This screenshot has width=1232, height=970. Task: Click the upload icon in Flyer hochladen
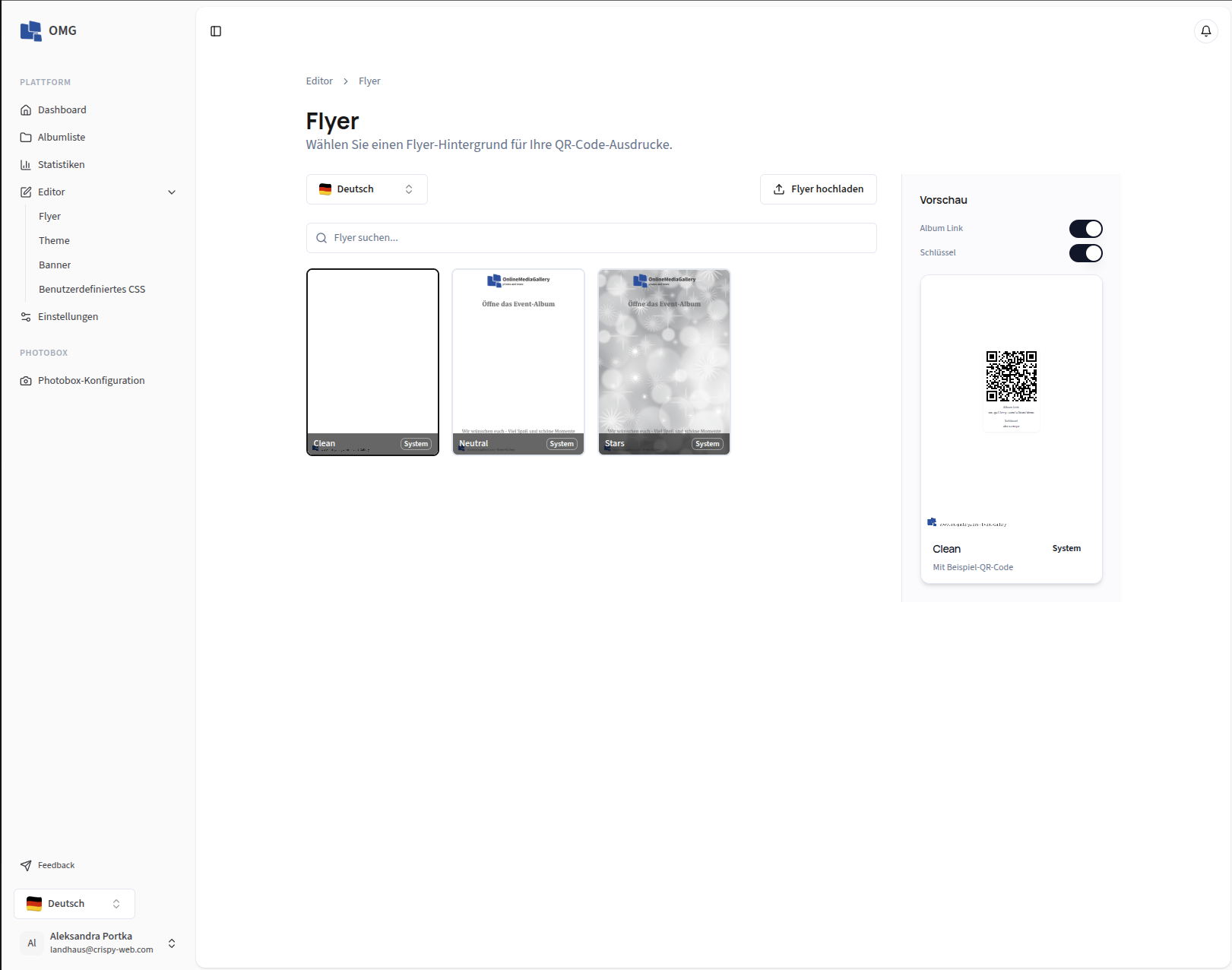coord(779,189)
